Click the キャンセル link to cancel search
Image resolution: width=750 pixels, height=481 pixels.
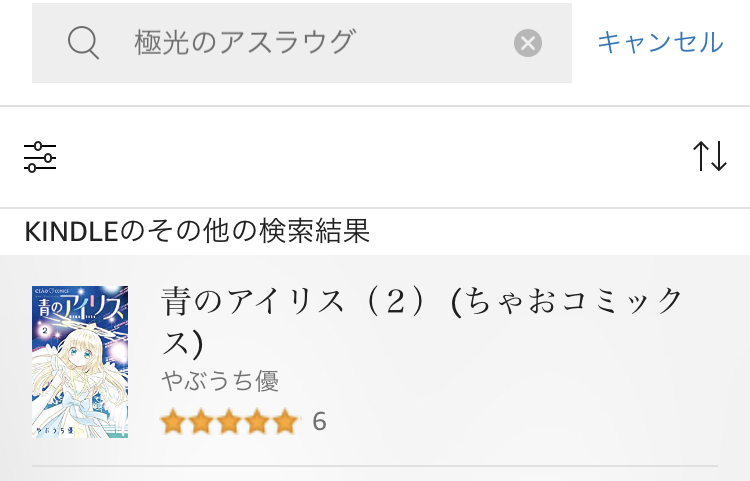coord(659,42)
